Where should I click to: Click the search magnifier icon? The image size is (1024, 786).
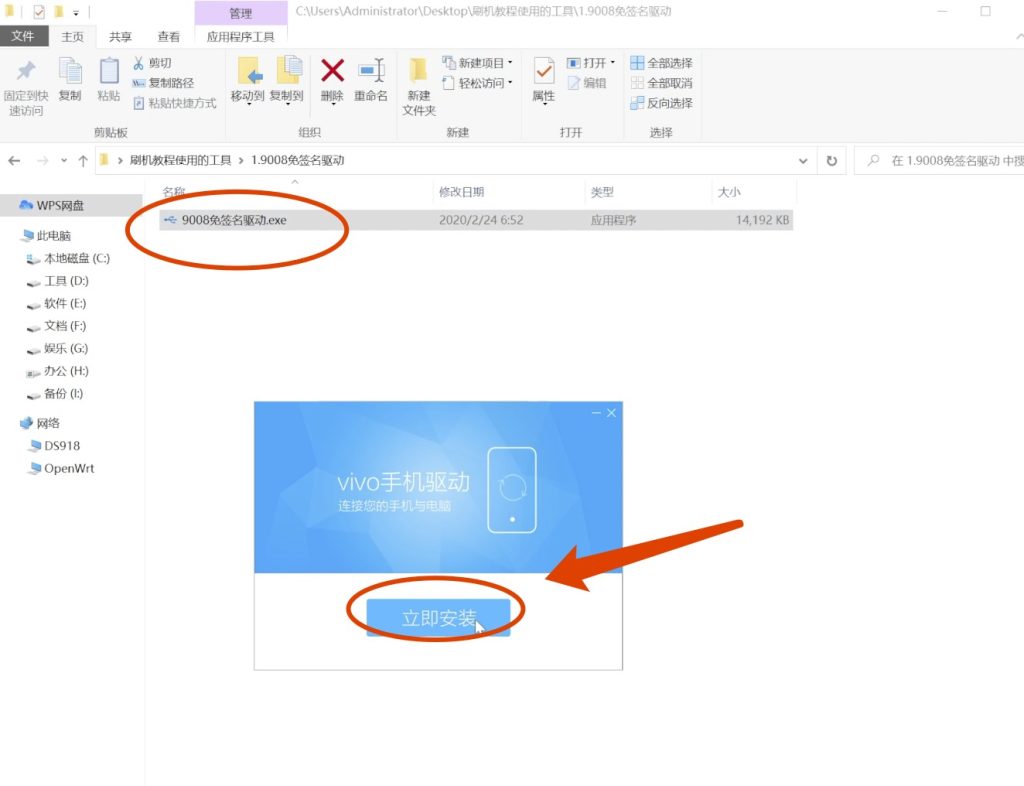tap(873, 161)
